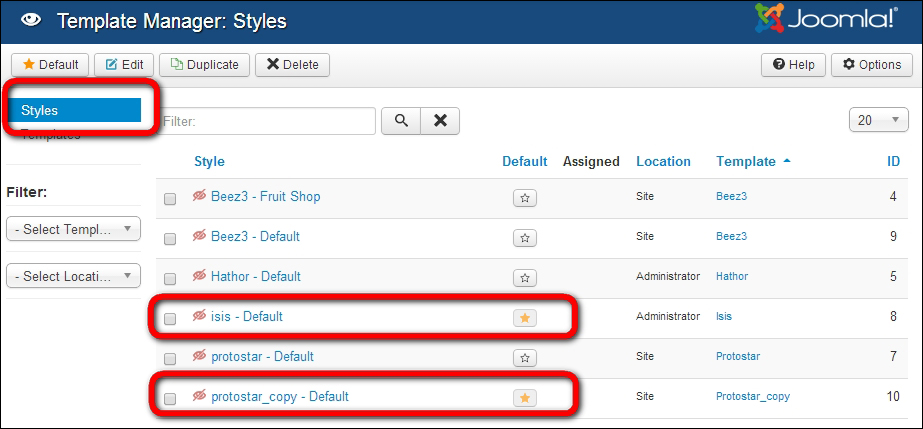
Task: Check the box for protostar - Default
Action: click(170, 359)
